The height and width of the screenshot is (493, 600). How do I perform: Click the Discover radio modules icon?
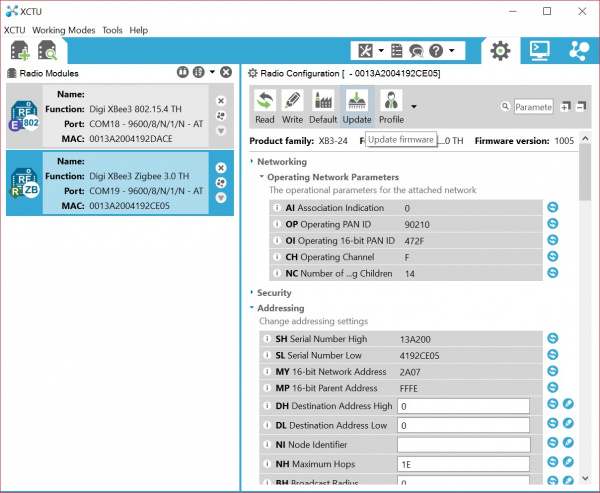tap(47, 51)
